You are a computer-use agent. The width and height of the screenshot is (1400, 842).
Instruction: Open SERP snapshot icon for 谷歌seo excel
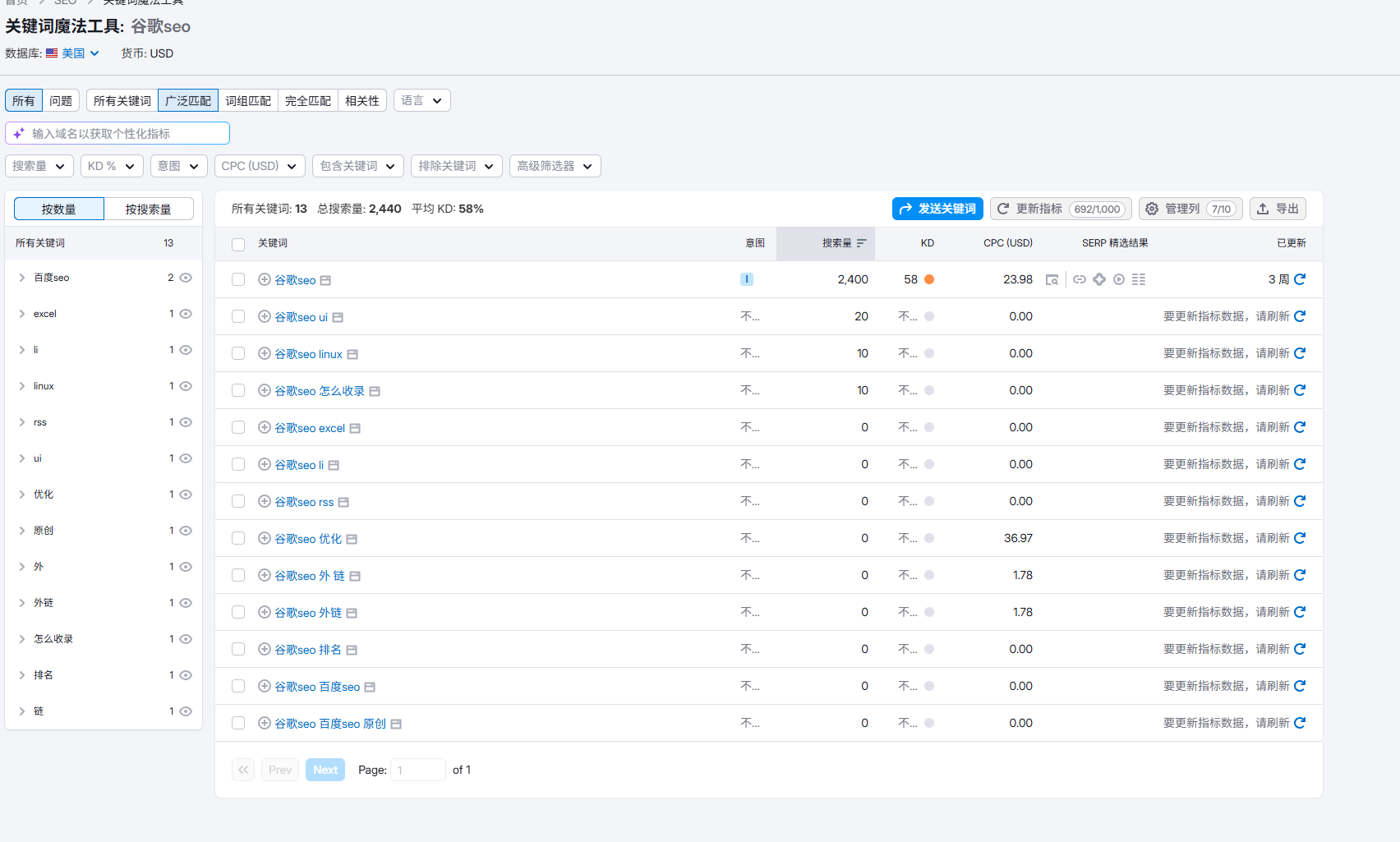[355, 428]
